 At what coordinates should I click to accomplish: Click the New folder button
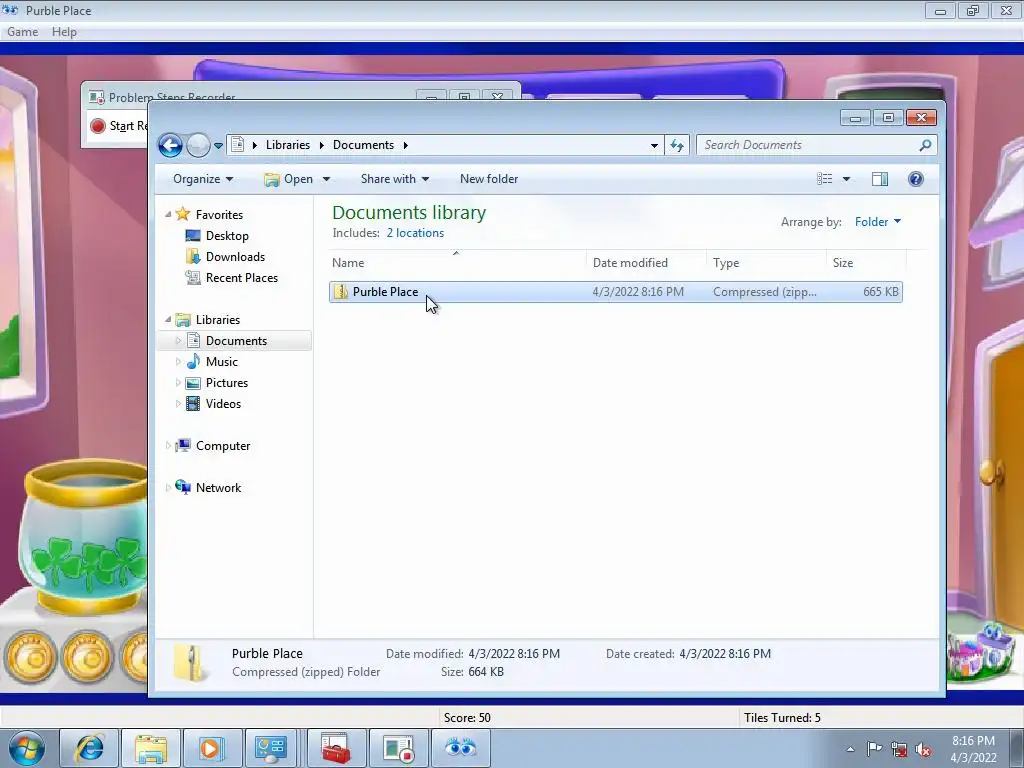[488, 179]
